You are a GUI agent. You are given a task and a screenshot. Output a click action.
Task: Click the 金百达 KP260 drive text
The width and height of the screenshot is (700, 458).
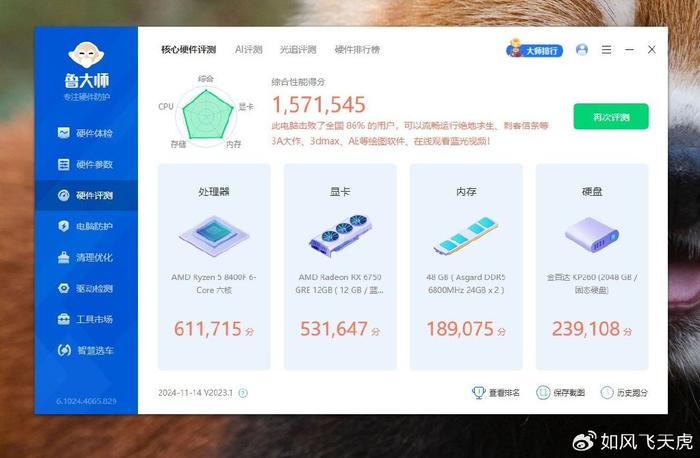tap(592, 283)
